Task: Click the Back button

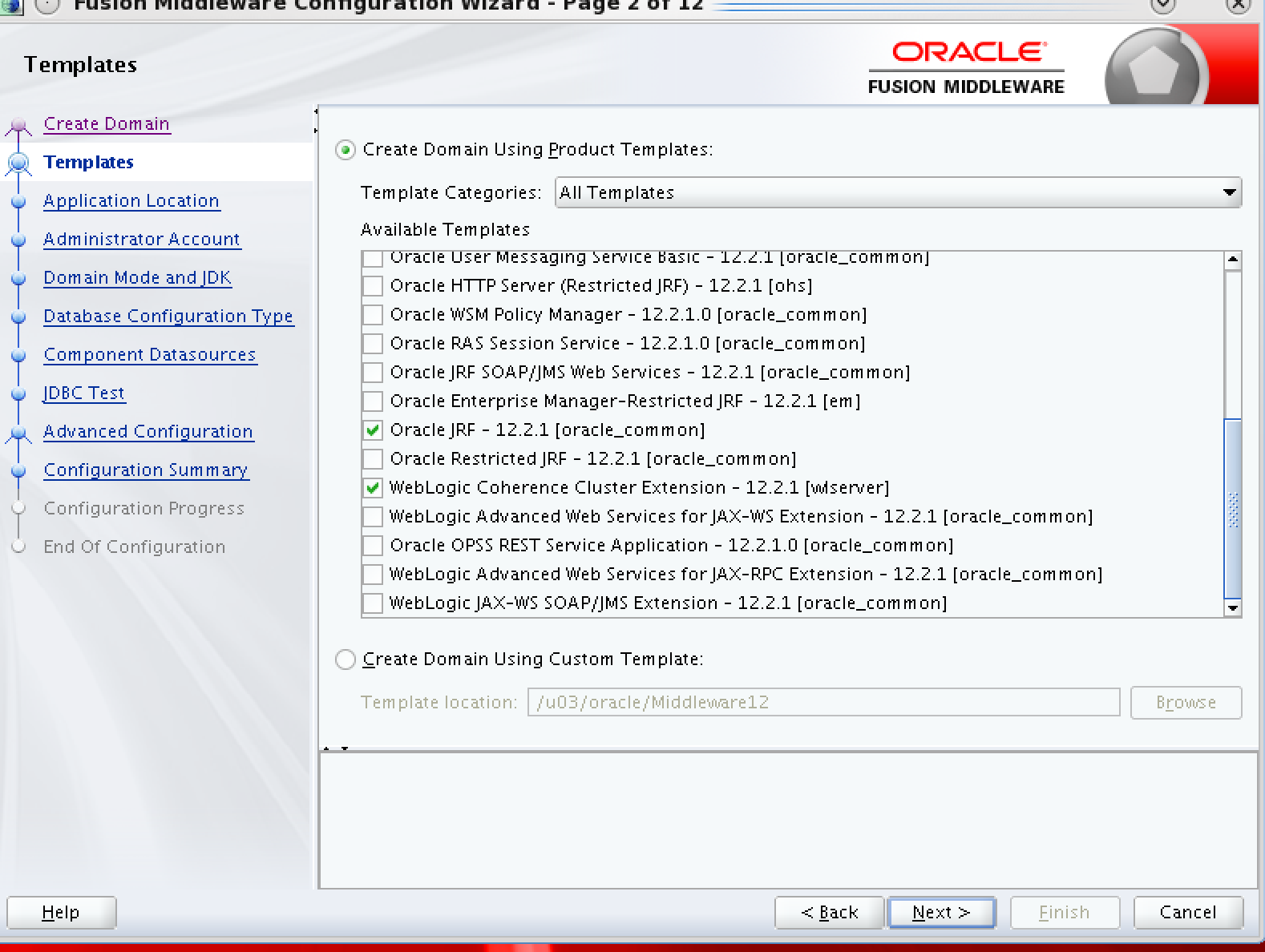Action: pos(829,913)
